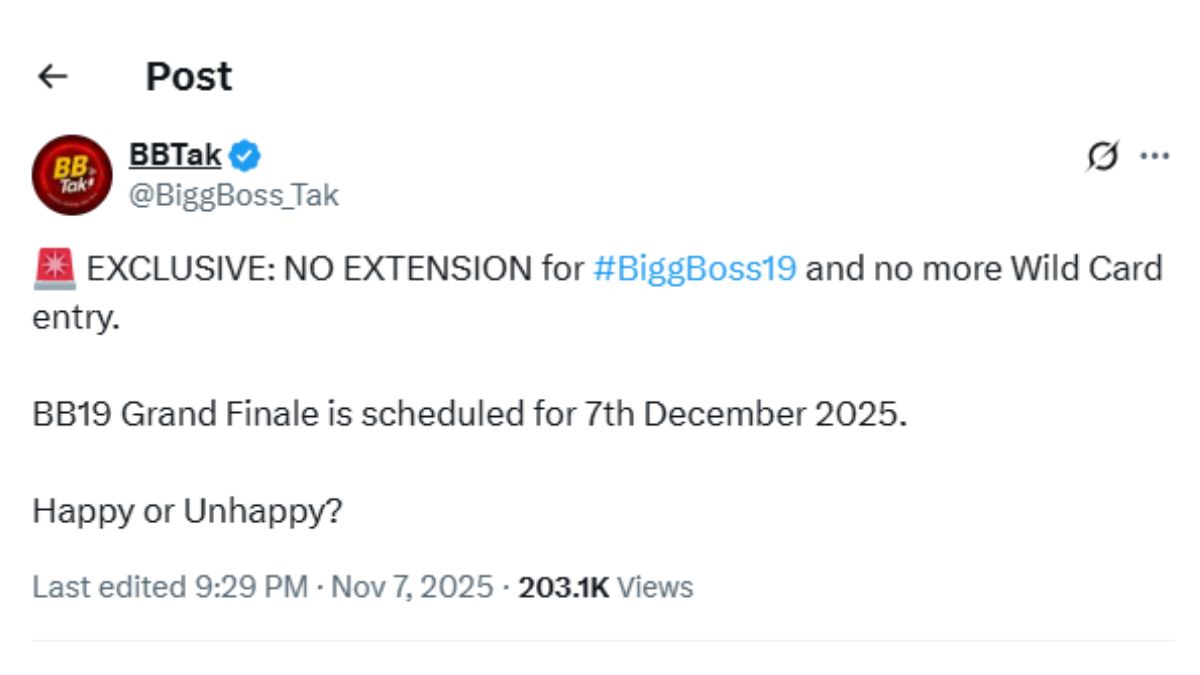Click the 'Last edited' label

click(110, 588)
